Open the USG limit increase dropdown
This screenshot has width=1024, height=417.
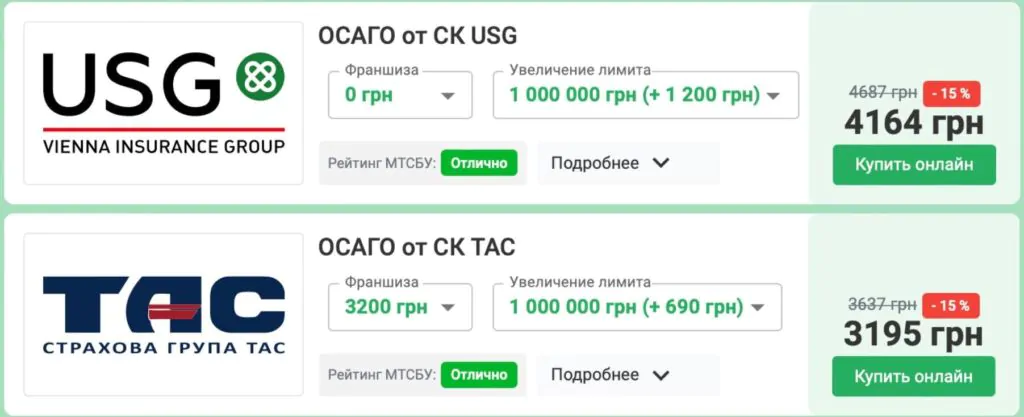[645, 95]
